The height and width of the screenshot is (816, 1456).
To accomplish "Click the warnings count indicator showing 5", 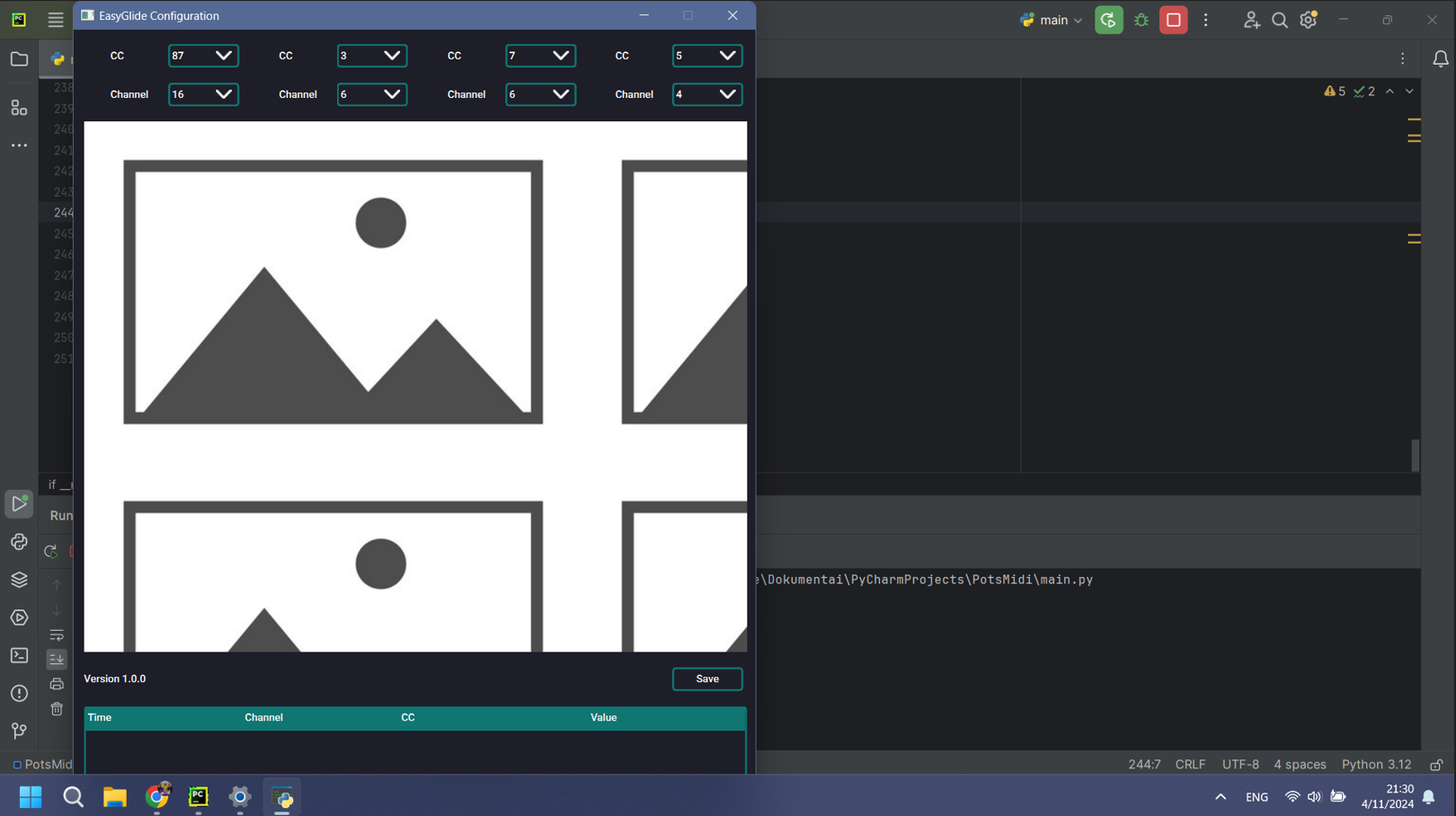I will (x=1335, y=92).
